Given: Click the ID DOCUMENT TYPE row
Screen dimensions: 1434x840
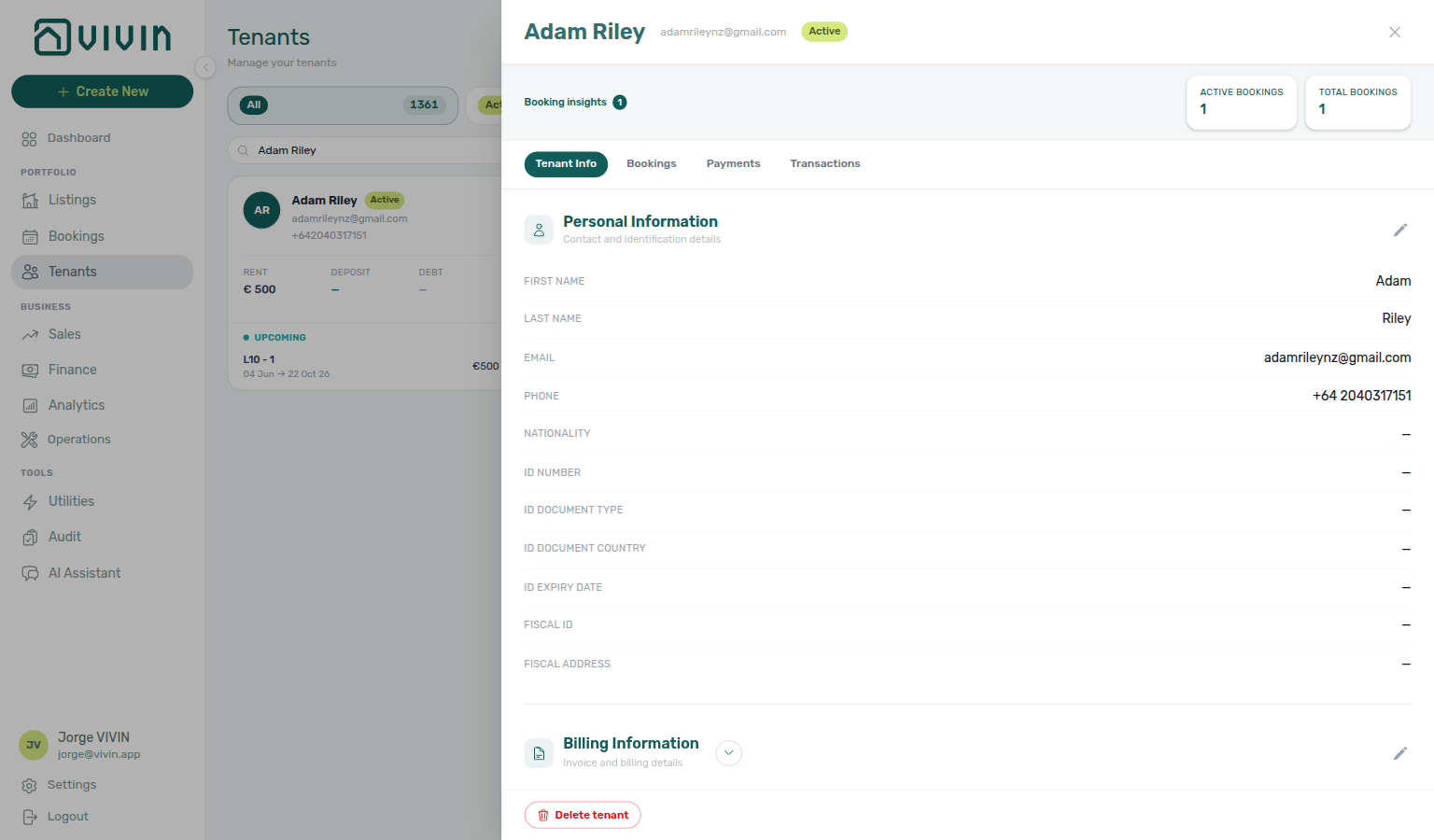Looking at the screenshot, I should click(967, 511).
